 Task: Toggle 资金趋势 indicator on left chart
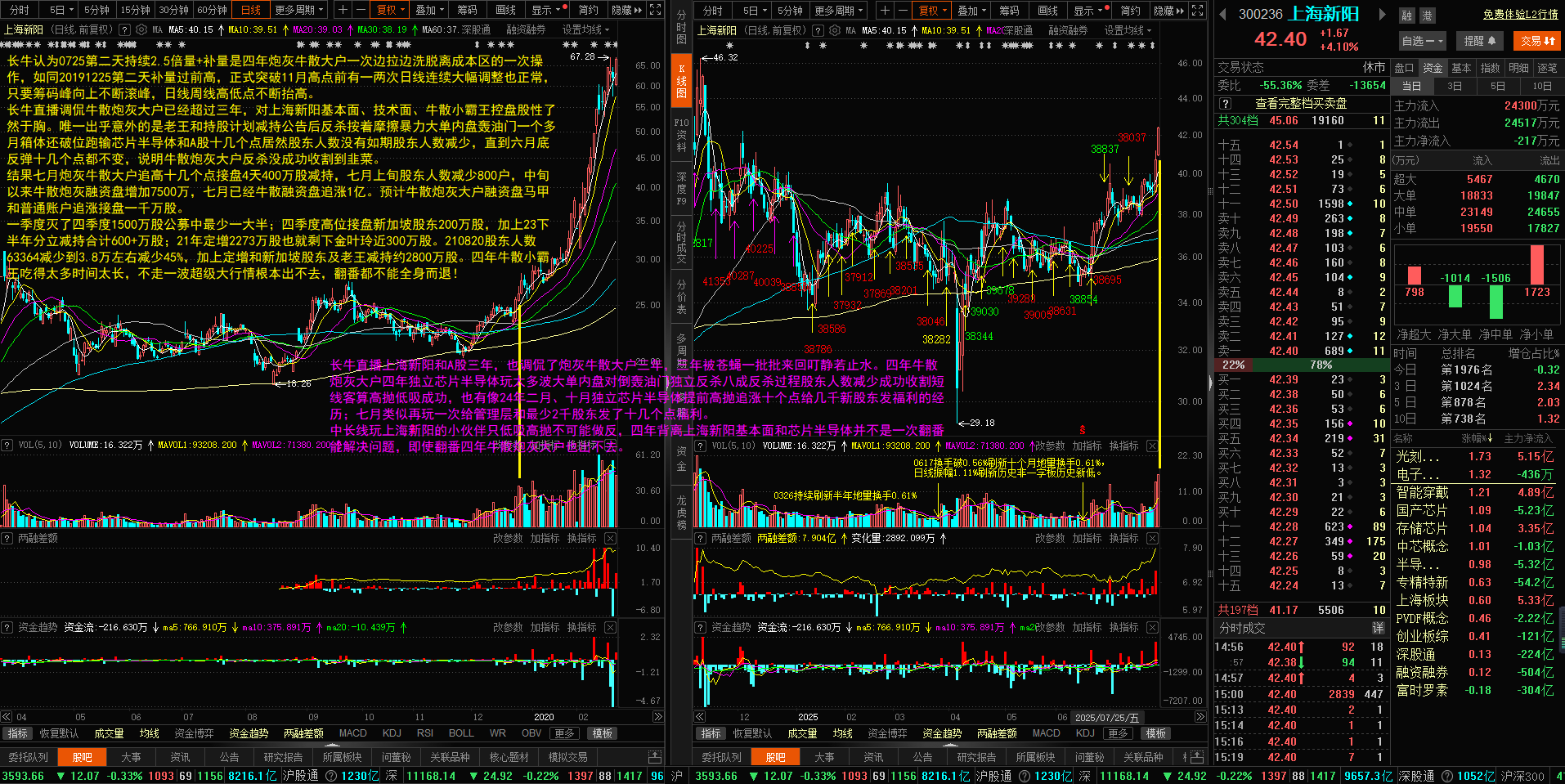pos(249,733)
